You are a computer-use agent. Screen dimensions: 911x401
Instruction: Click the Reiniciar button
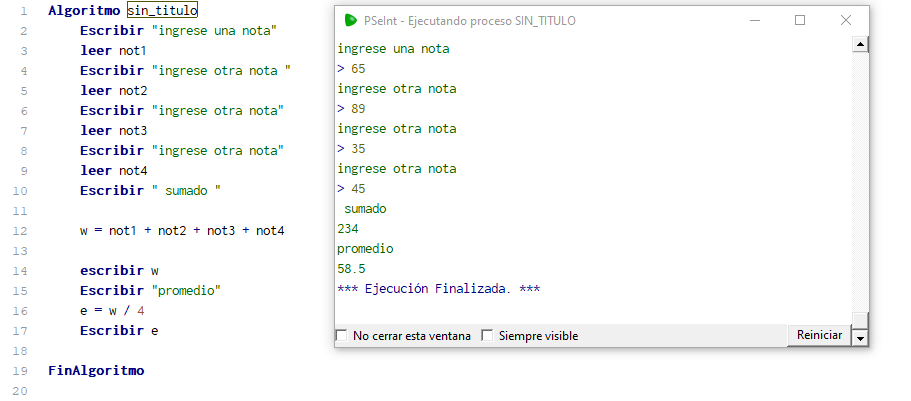[819, 335]
